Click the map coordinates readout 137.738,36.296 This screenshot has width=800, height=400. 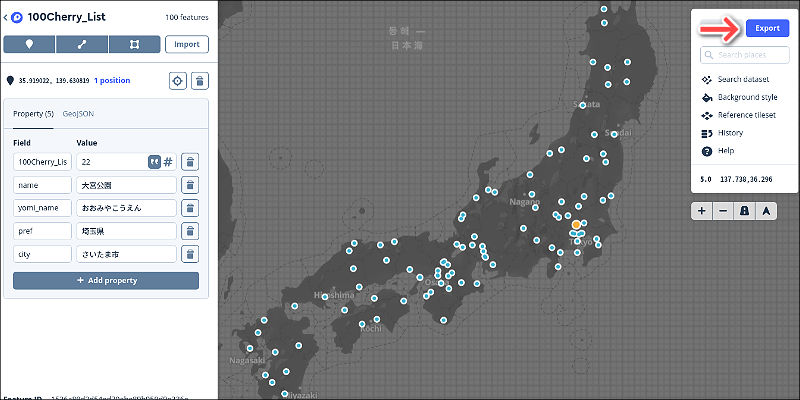(x=746, y=180)
